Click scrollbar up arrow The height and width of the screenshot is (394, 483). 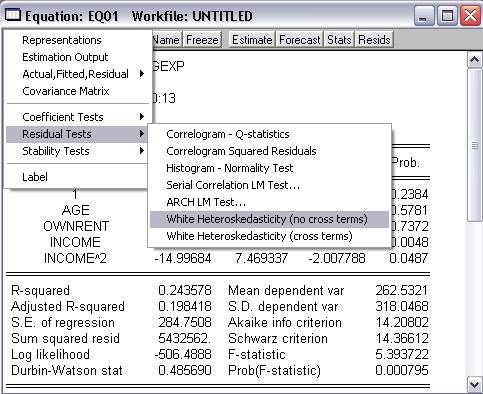tap(474, 60)
